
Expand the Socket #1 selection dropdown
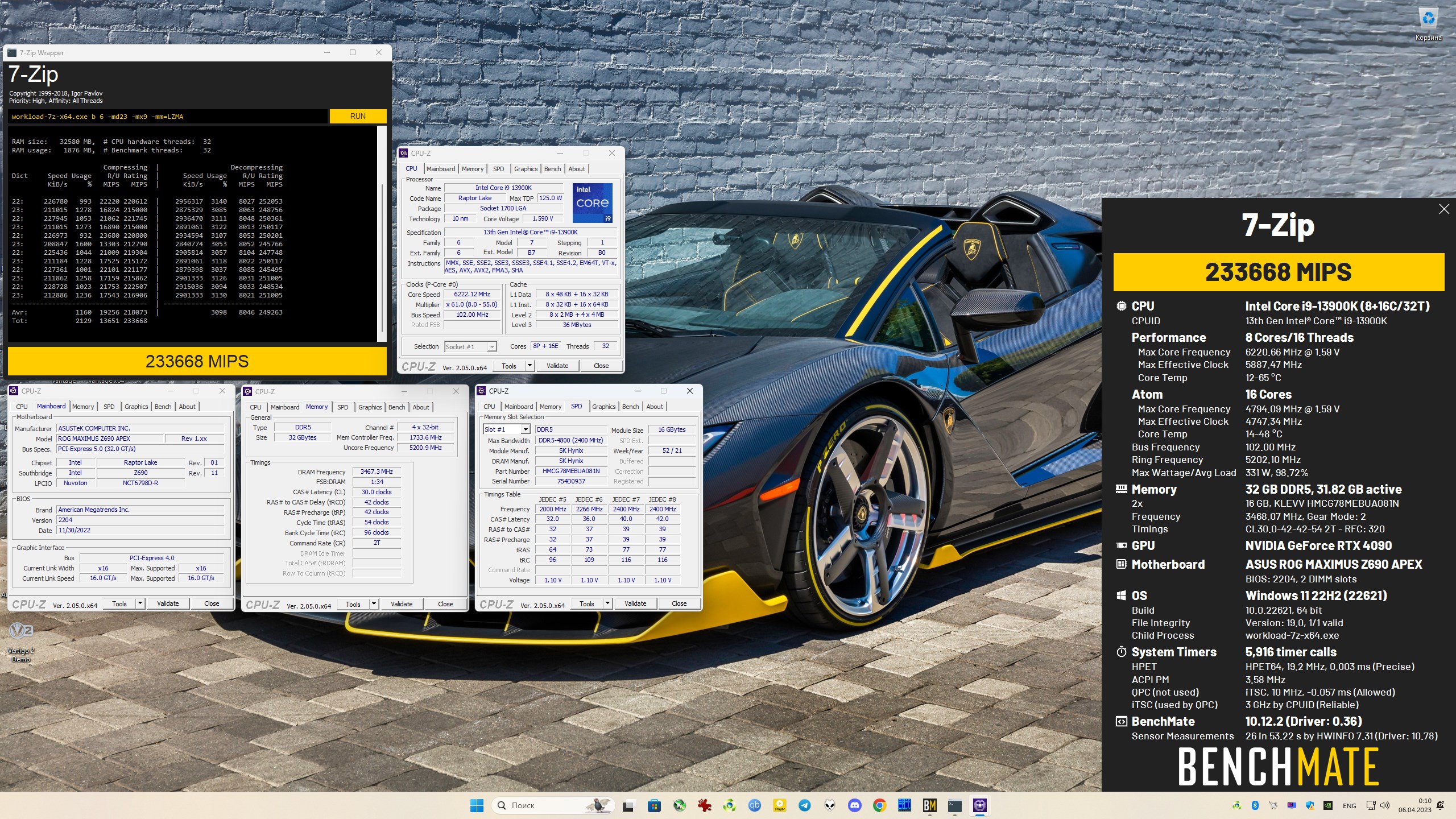(x=492, y=347)
